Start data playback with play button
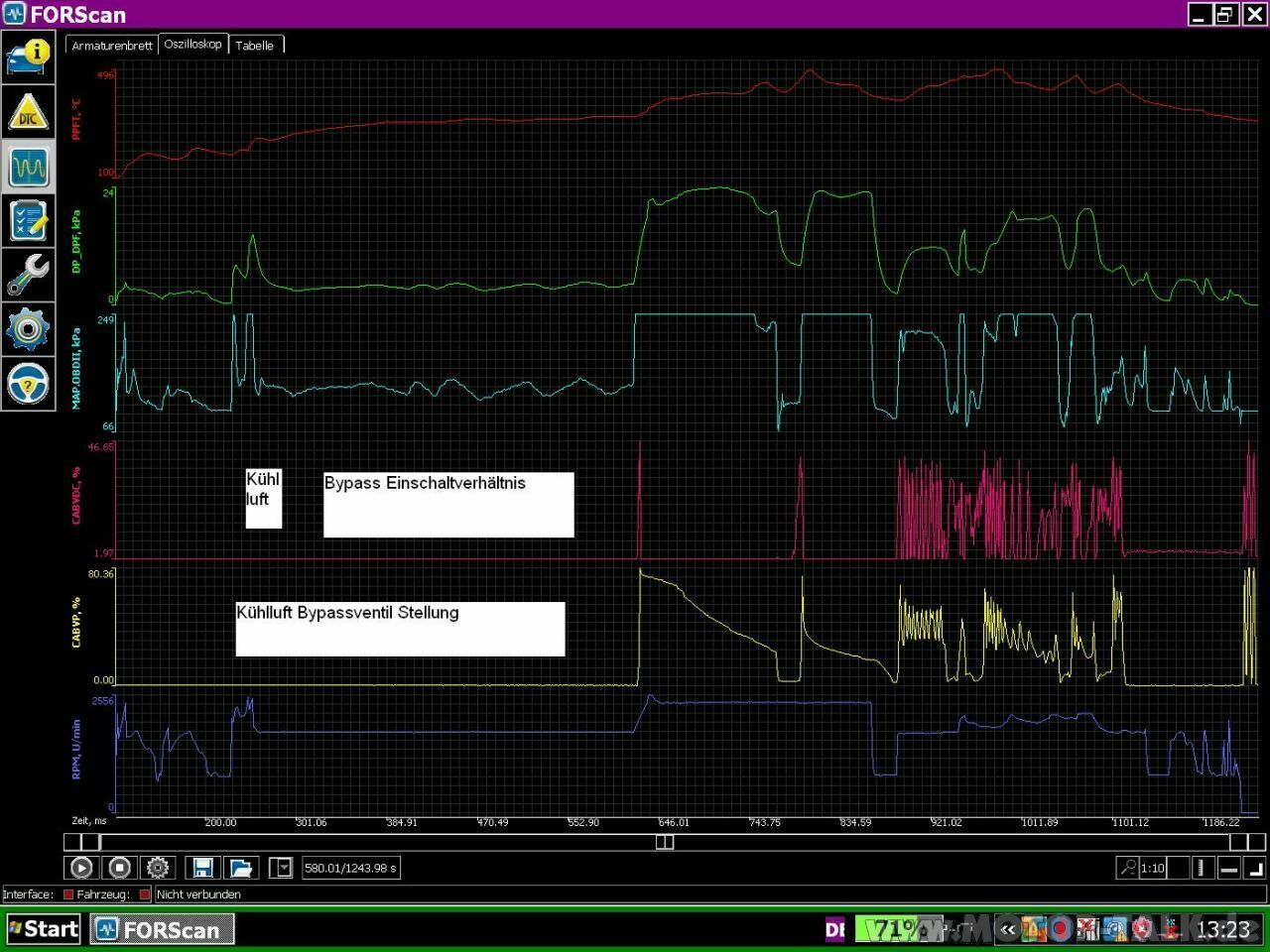 (81, 868)
